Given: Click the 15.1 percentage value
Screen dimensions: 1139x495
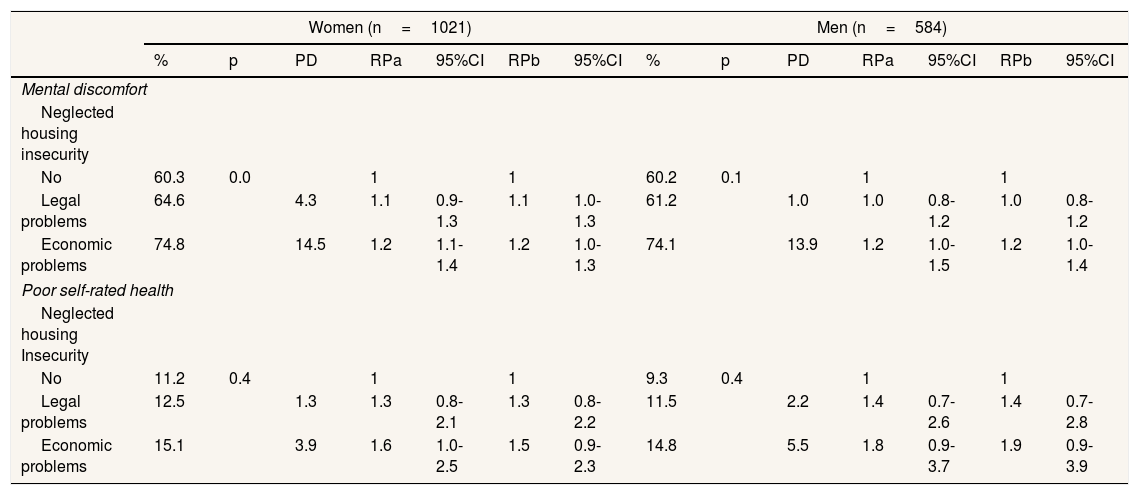Looking at the screenshot, I should (169, 445).
